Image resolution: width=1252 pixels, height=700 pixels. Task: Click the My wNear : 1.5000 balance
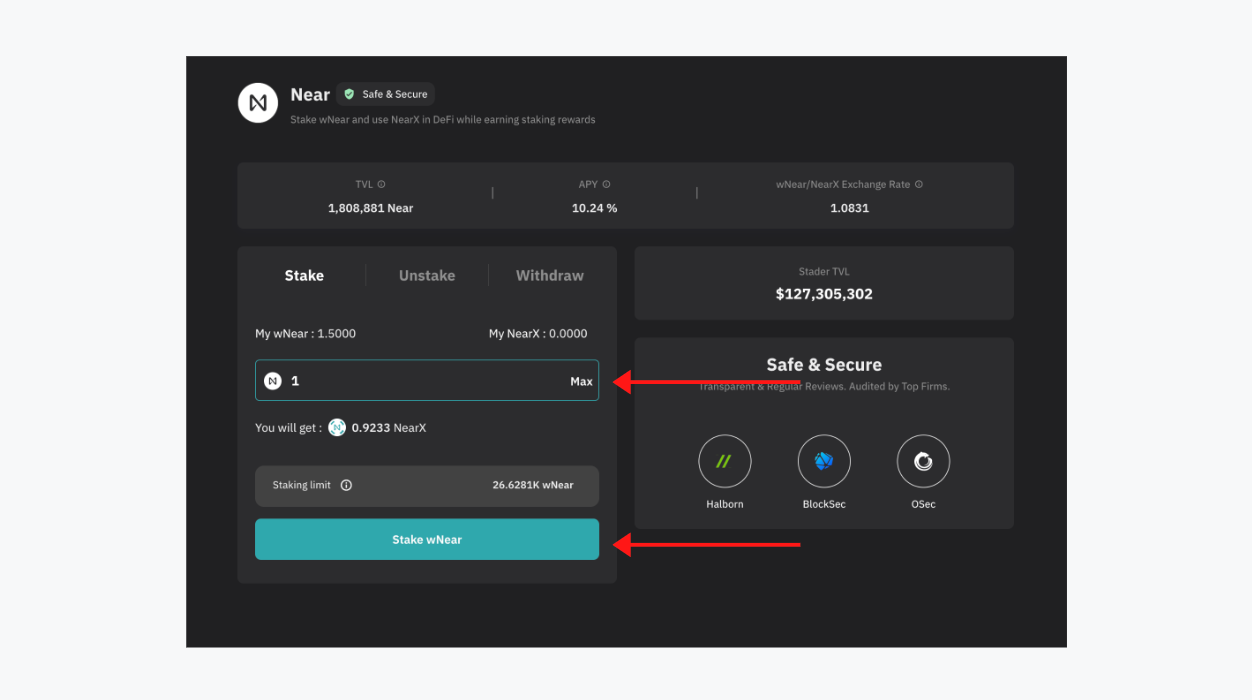[305, 334]
